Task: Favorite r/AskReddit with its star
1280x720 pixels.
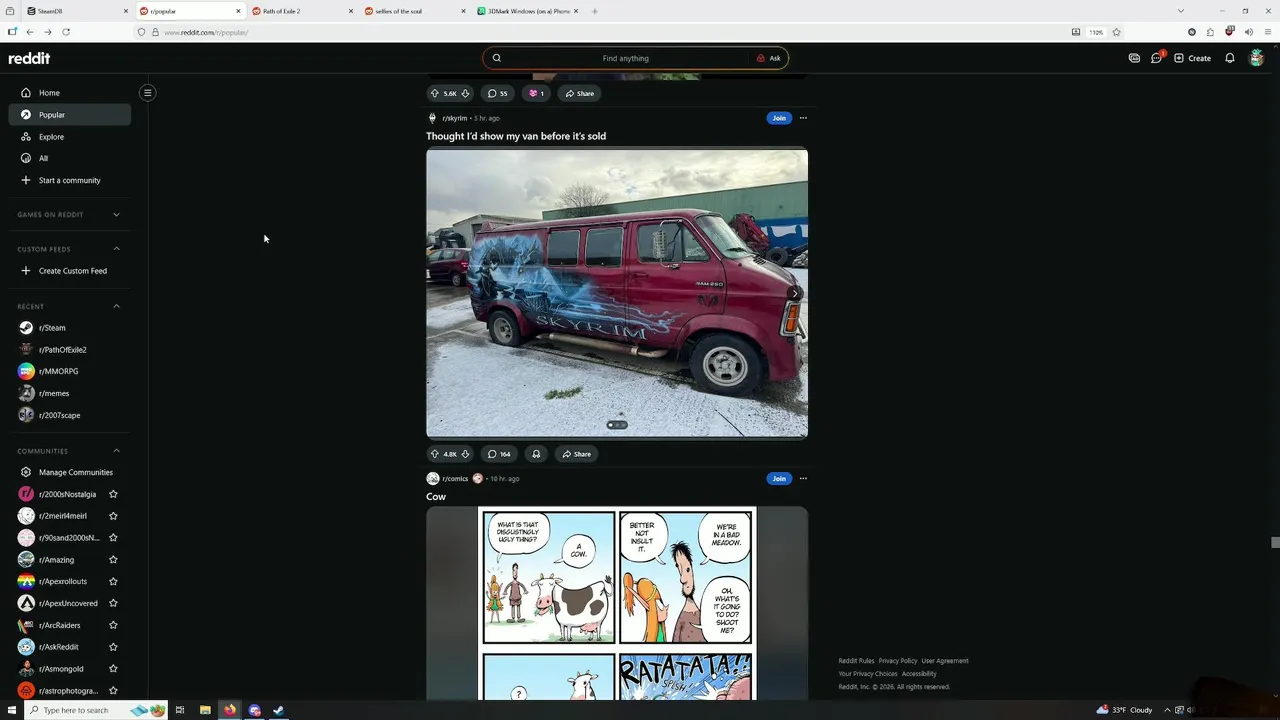Action: tap(113, 647)
